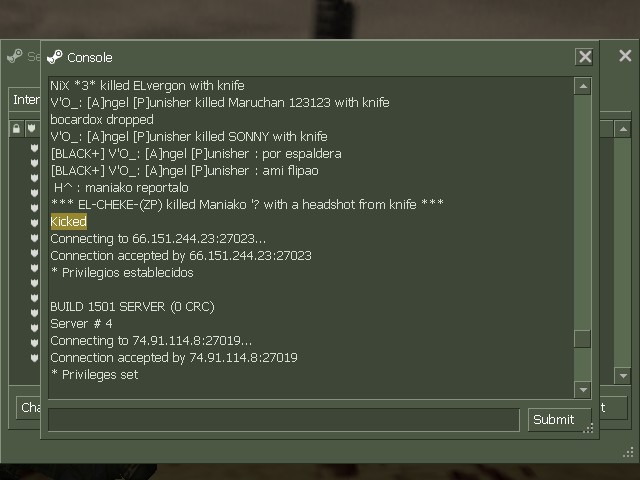This screenshot has height=480, width=640.
Task: Click the shield secure column header icon
Action: [31, 129]
